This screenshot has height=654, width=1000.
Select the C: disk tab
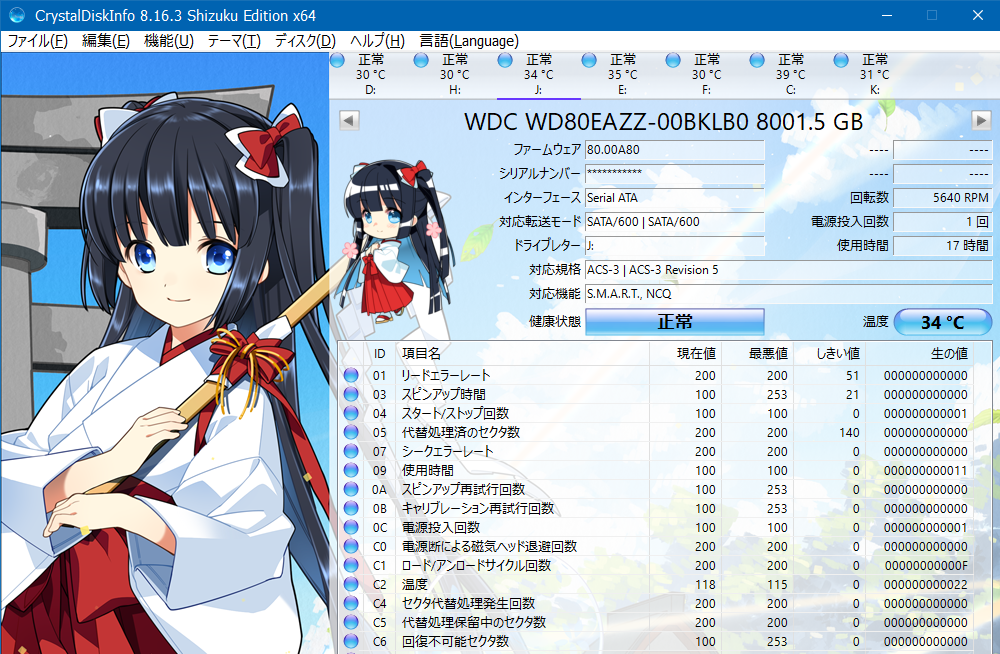pyautogui.click(x=791, y=75)
